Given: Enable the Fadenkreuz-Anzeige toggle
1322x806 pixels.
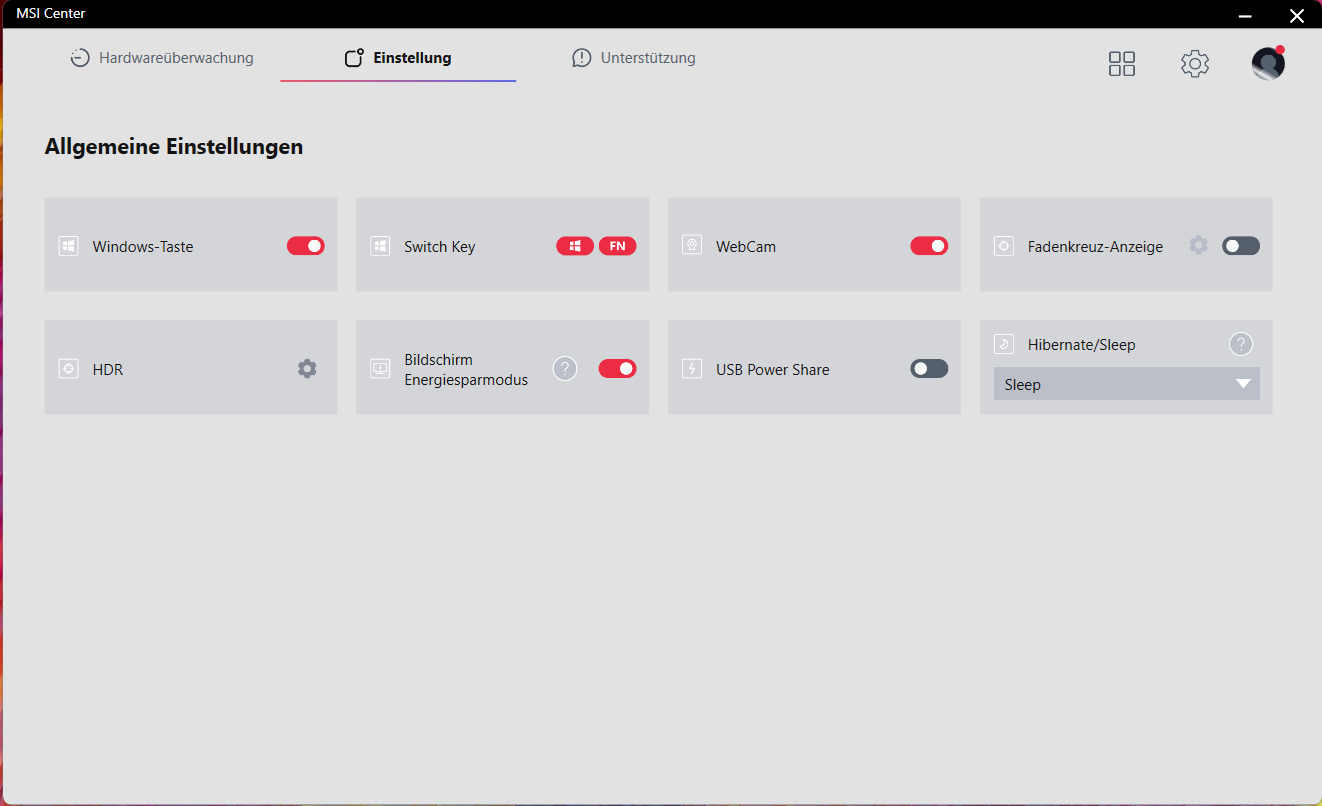Looking at the screenshot, I should (x=1240, y=246).
